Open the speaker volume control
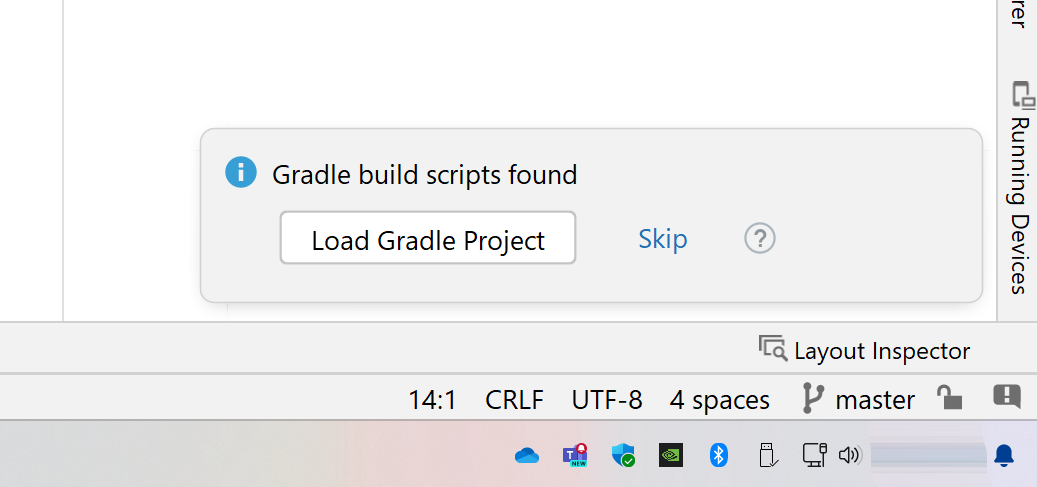The height and width of the screenshot is (487, 1037). click(x=849, y=456)
